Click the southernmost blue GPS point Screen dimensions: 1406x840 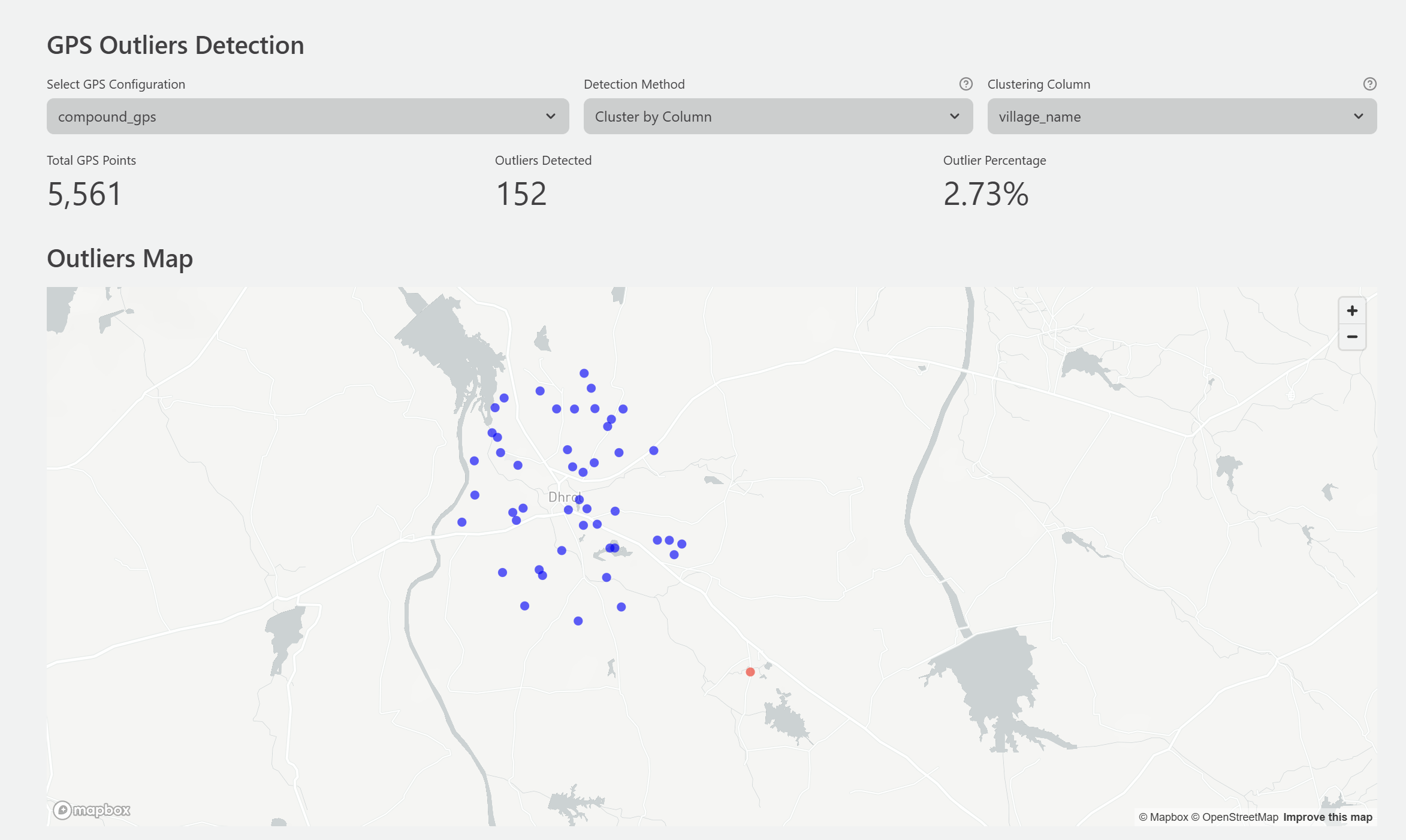coord(578,621)
